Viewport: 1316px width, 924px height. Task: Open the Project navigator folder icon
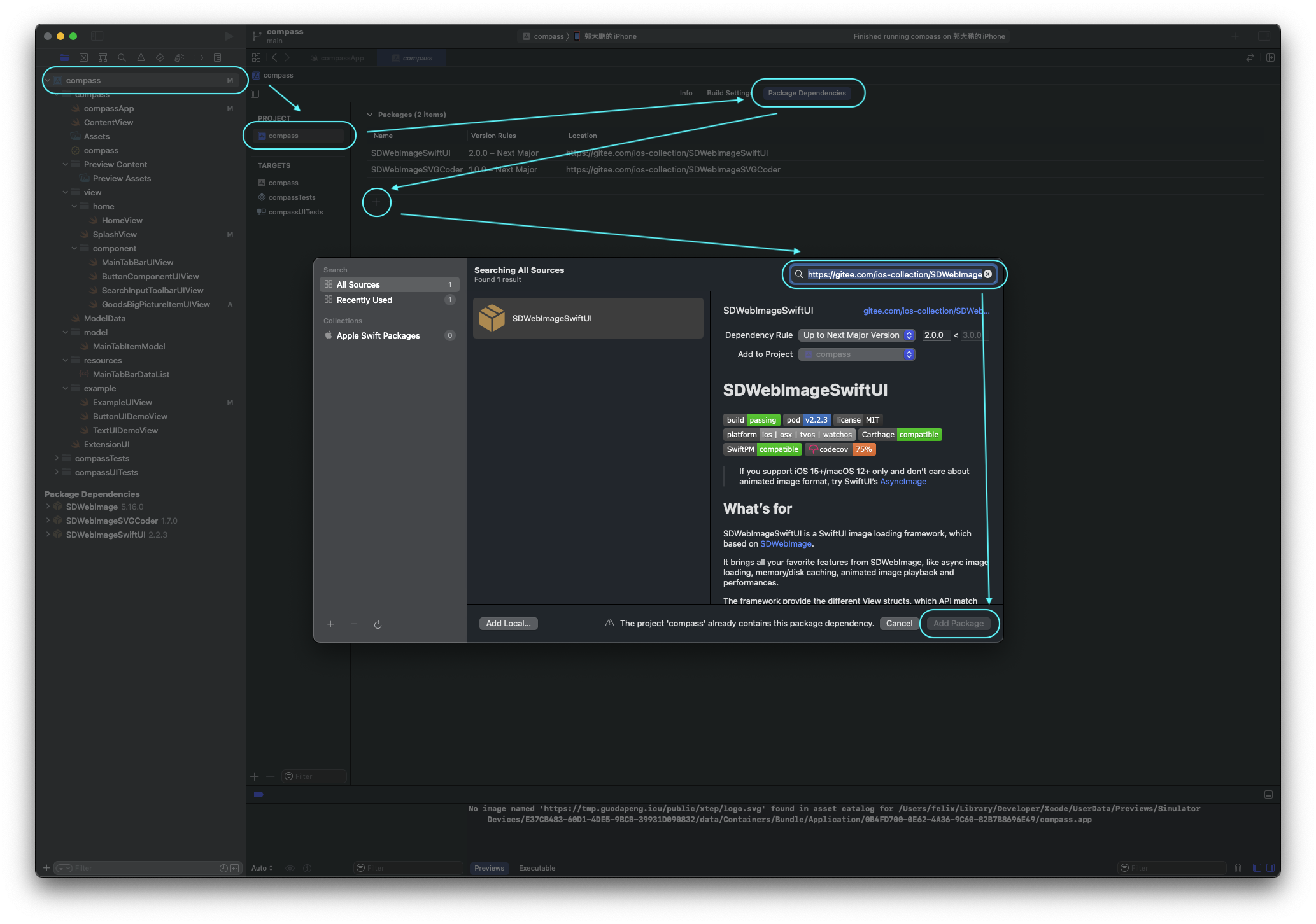pyautogui.click(x=64, y=58)
